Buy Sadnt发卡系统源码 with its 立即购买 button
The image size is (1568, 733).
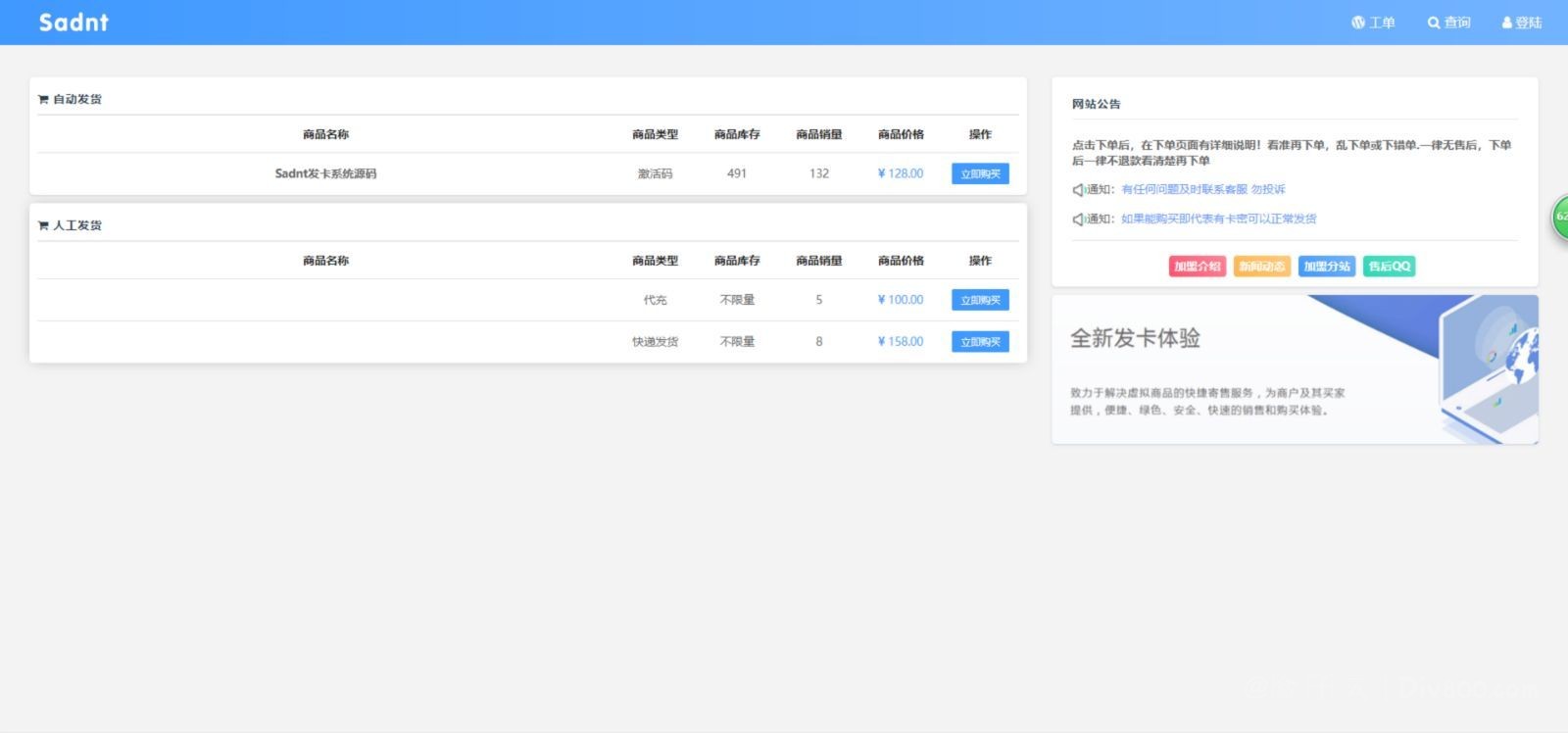click(x=980, y=173)
